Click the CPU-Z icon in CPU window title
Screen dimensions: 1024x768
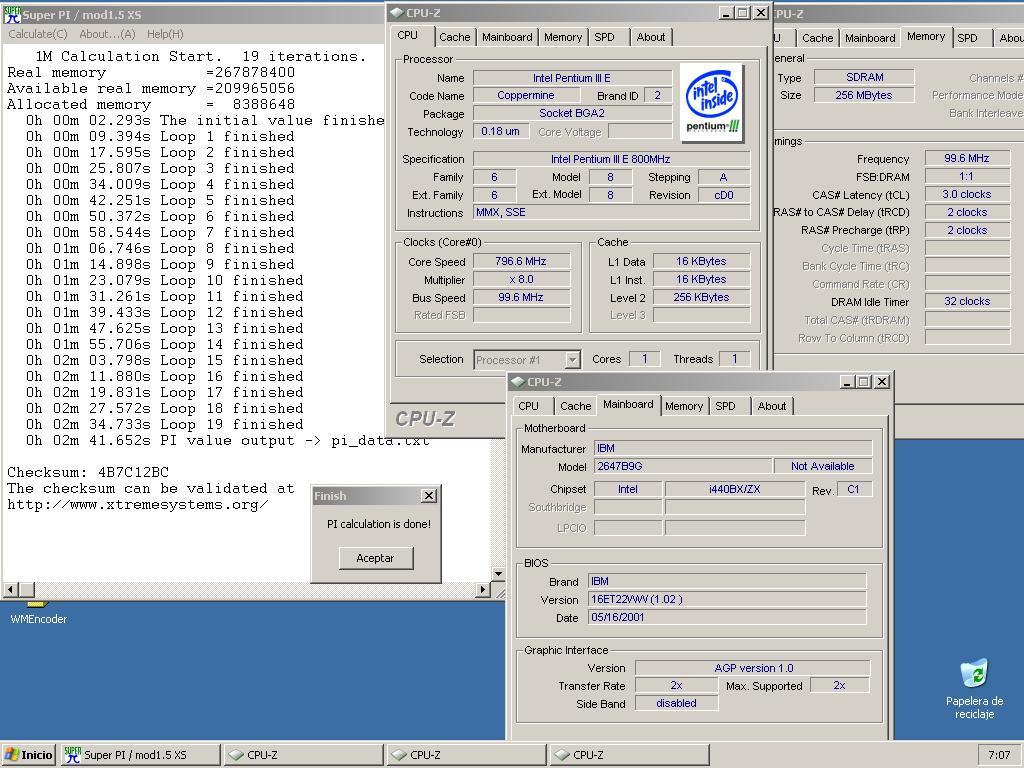(x=397, y=13)
